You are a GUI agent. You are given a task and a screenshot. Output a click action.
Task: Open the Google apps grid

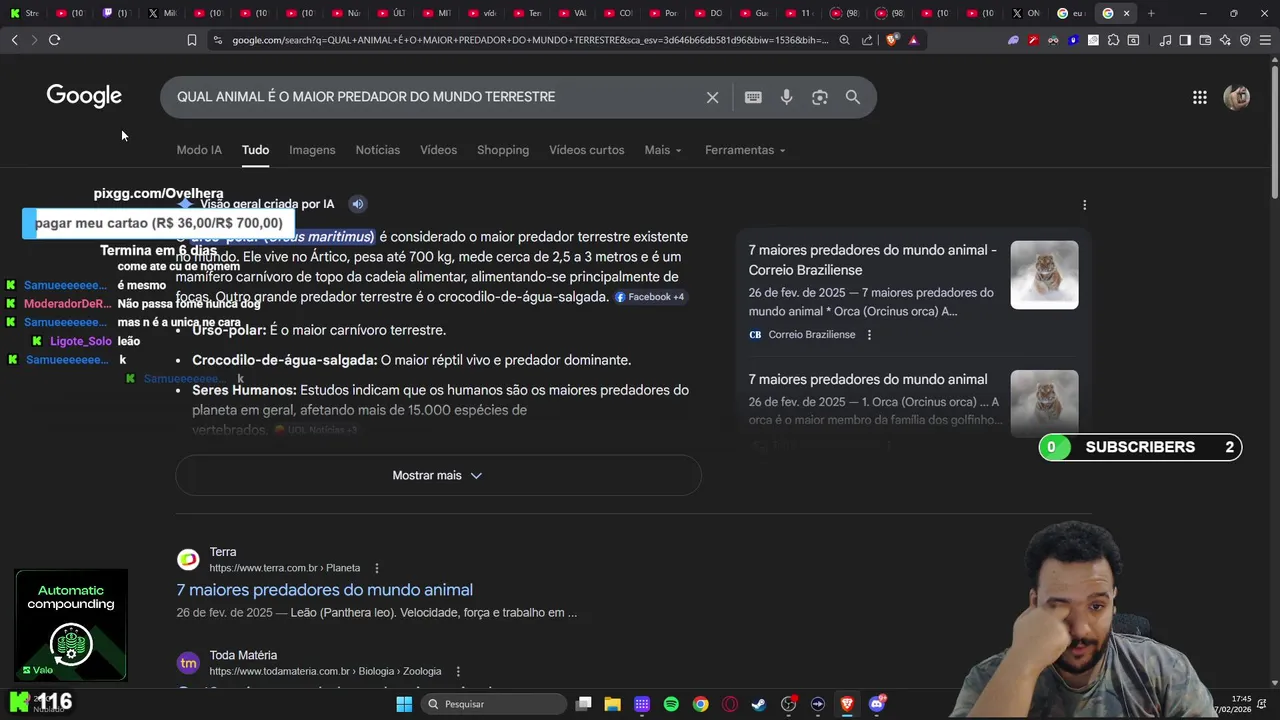[1199, 97]
